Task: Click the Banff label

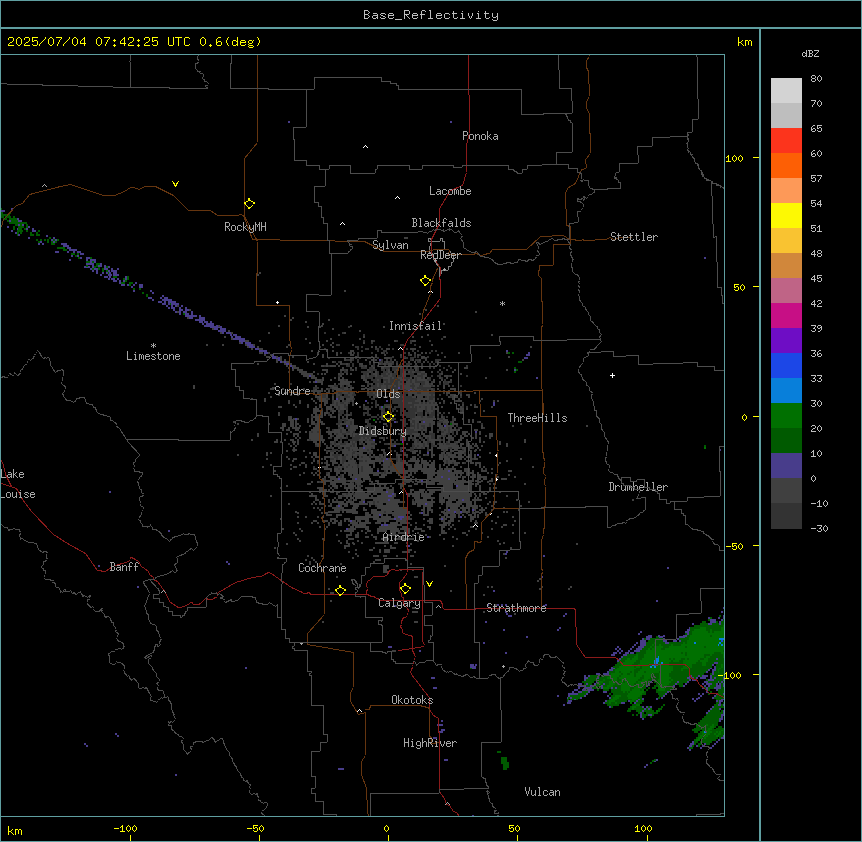Action: coord(124,567)
